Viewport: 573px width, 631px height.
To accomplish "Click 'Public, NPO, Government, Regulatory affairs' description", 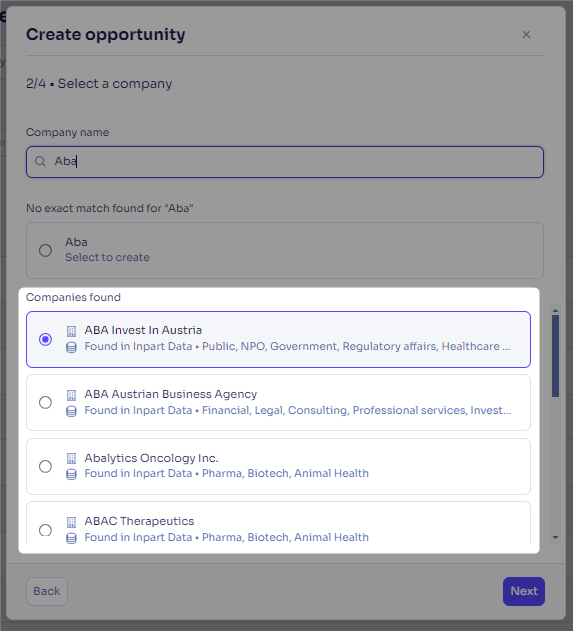I will pos(320,346).
